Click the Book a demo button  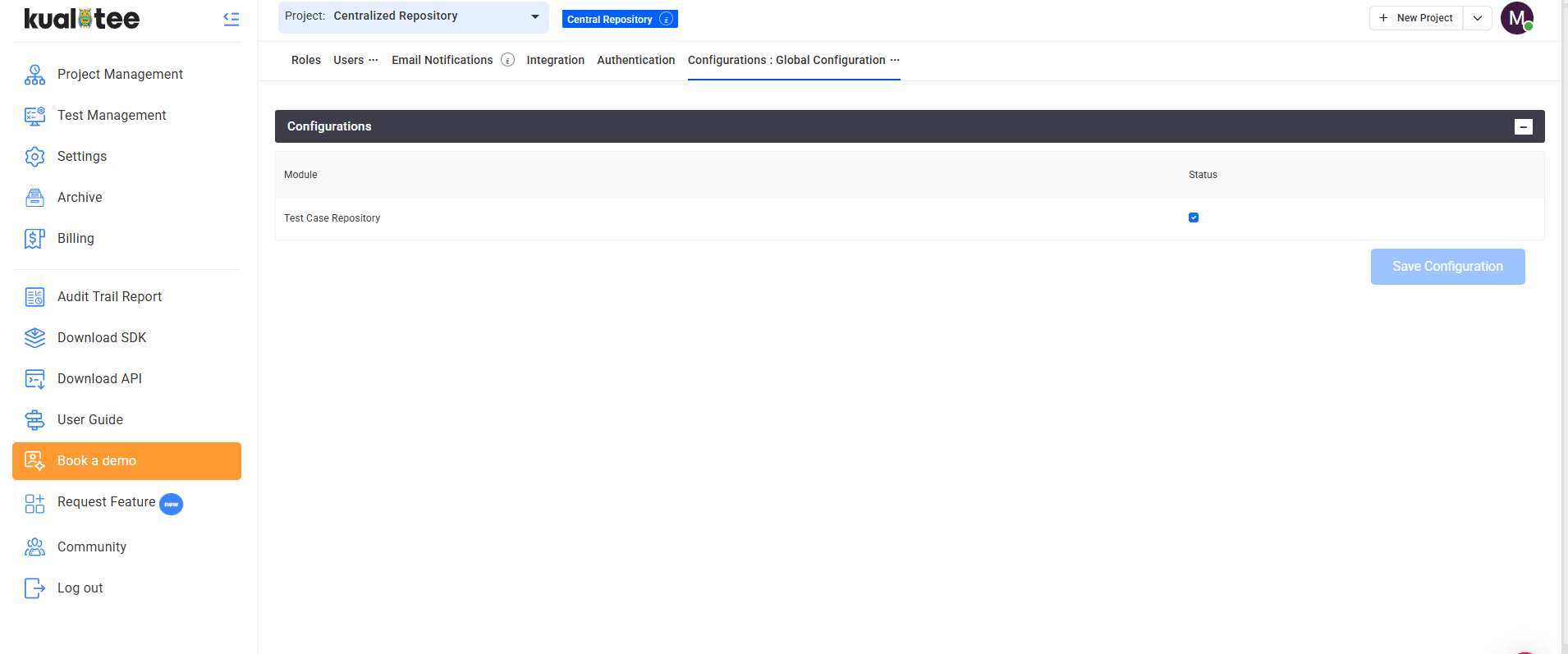click(126, 461)
